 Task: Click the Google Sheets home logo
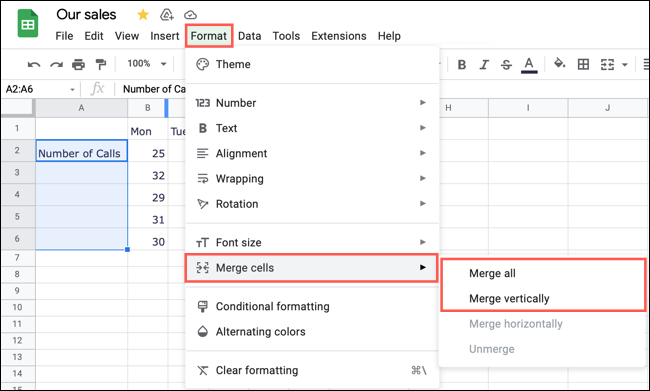(x=28, y=24)
